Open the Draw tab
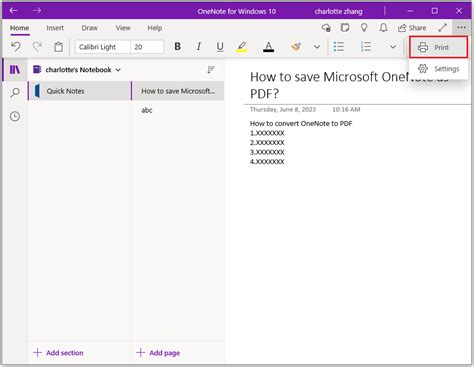 point(89,28)
